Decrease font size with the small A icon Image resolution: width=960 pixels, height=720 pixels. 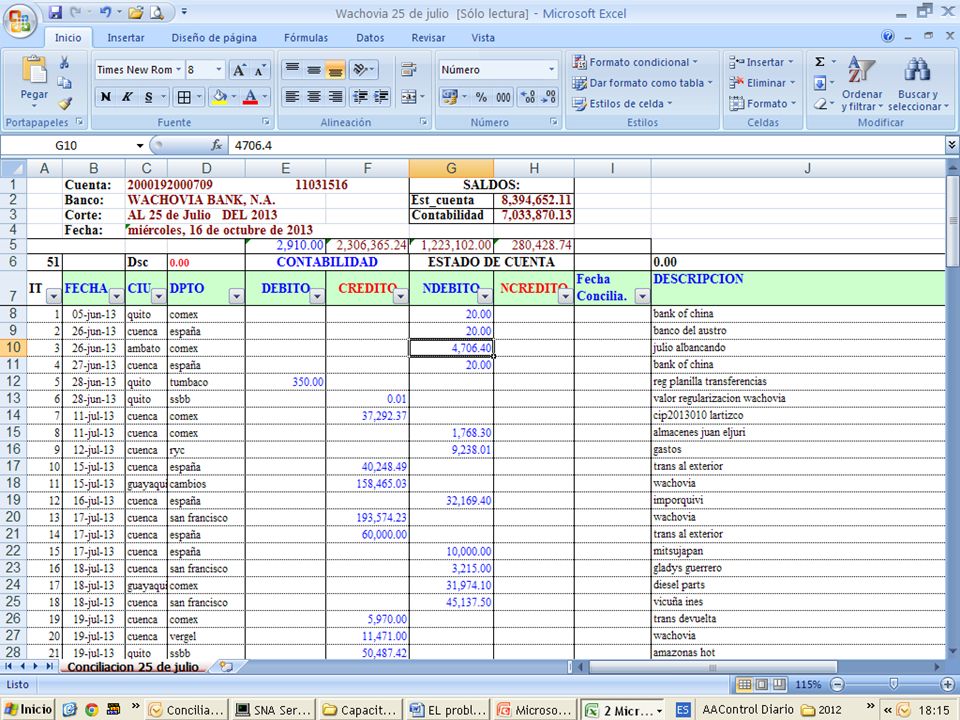[x=260, y=70]
